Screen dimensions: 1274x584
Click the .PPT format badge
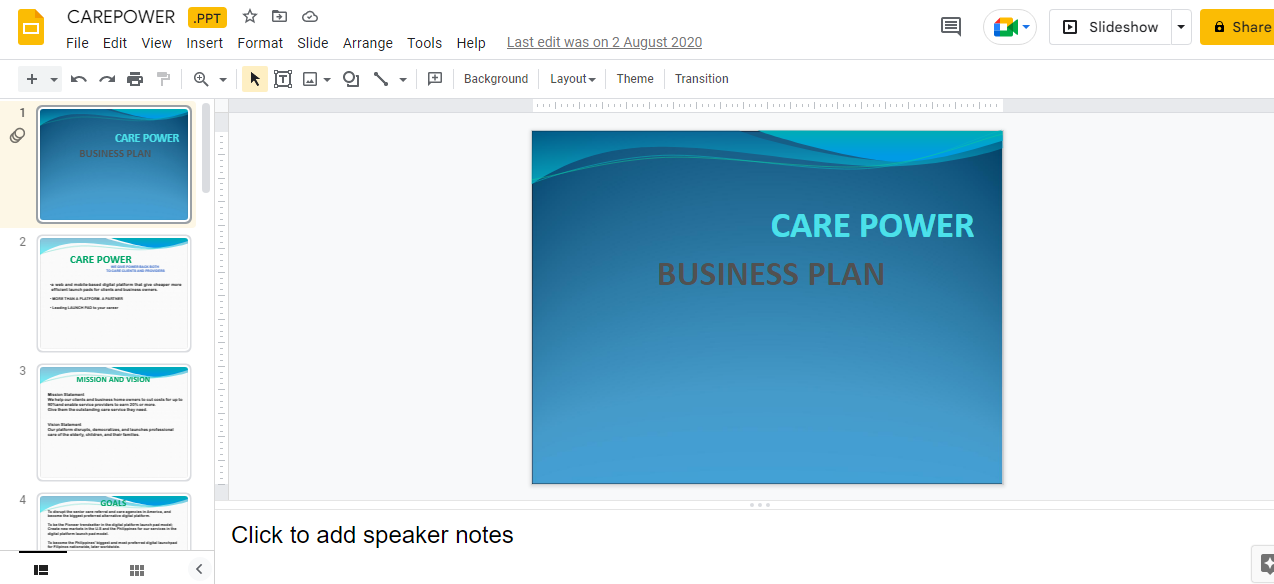(207, 17)
